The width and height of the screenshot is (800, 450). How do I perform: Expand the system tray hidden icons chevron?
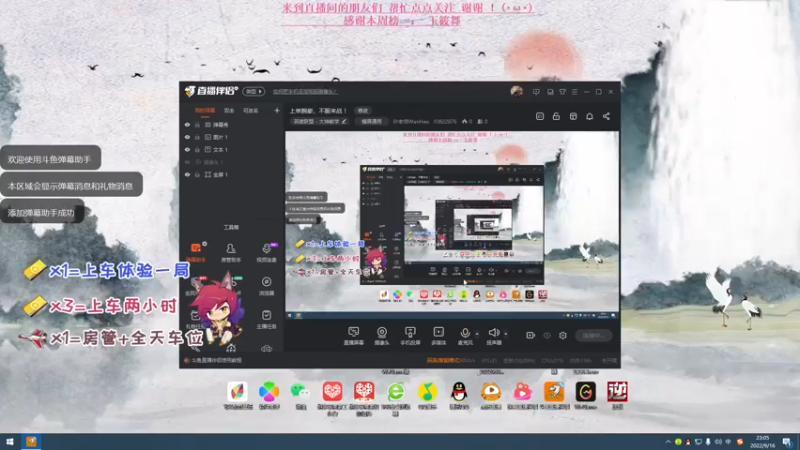point(668,442)
